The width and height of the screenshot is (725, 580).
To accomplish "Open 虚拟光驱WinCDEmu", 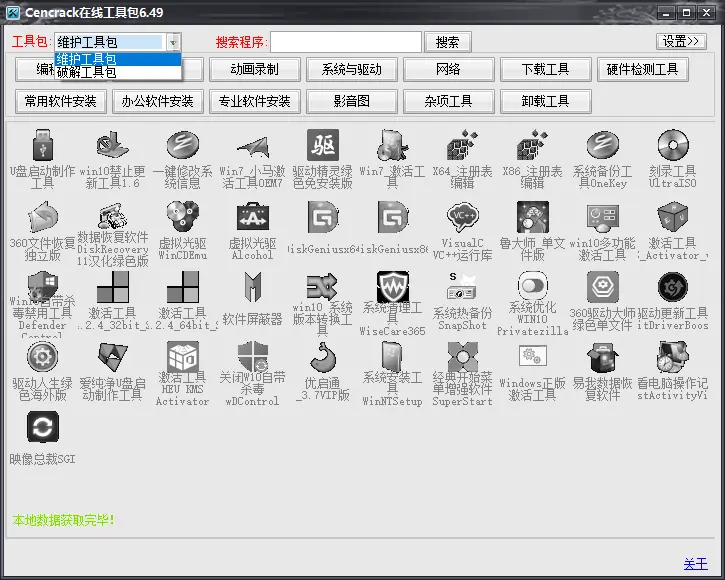I will (x=183, y=216).
